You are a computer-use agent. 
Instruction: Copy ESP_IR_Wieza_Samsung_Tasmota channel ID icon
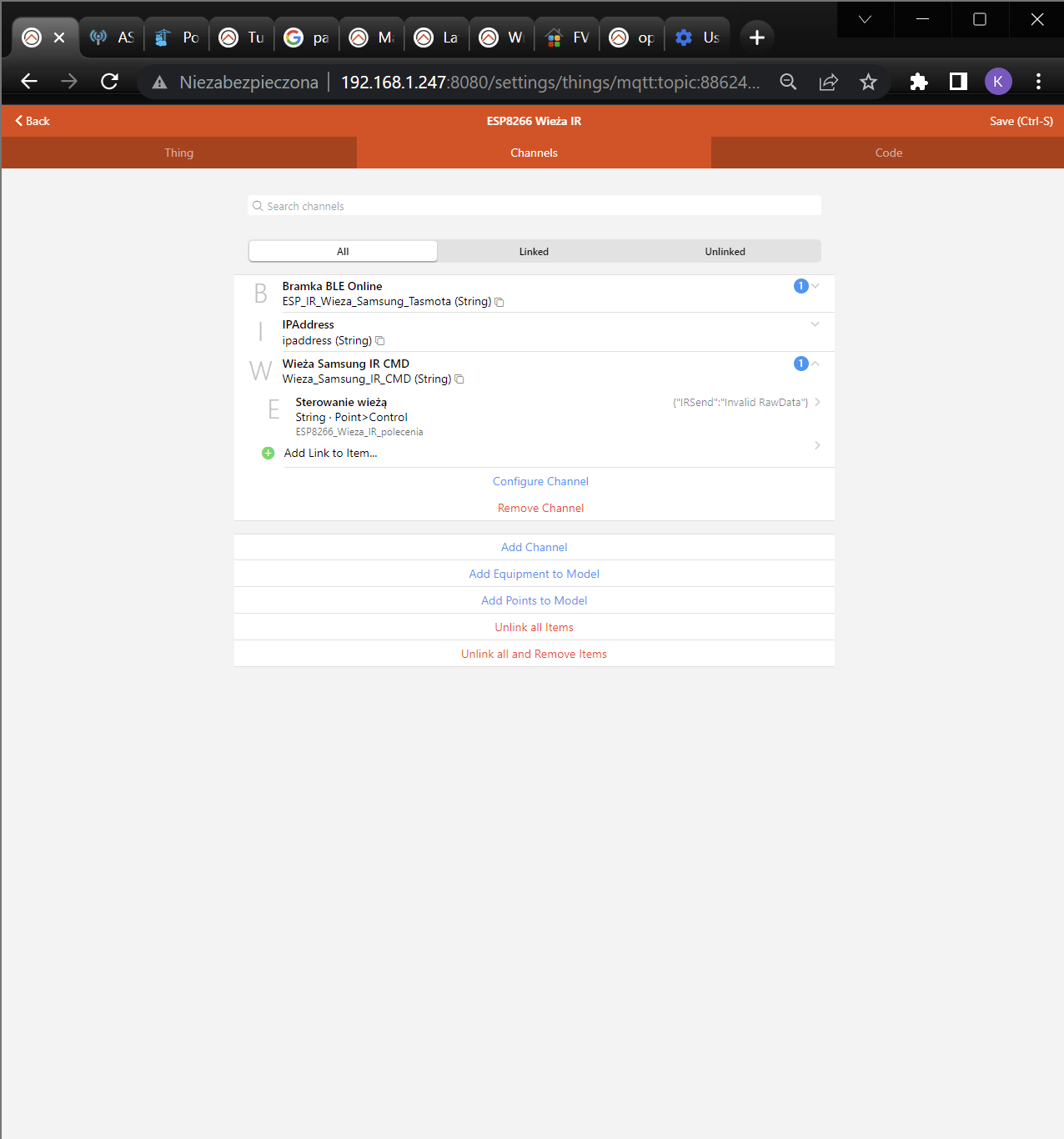tap(499, 302)
